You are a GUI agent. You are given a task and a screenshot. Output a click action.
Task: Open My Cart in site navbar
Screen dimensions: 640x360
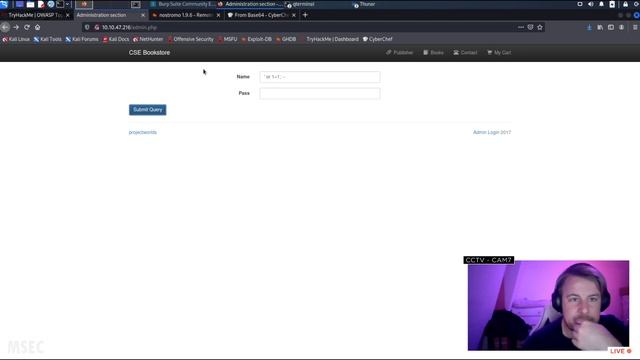pos(499,53)
